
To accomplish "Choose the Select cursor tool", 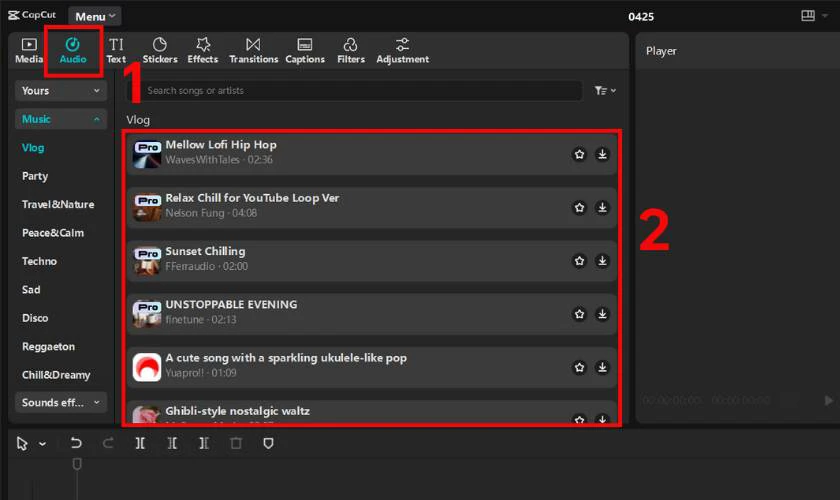I will tap(22, 444).
